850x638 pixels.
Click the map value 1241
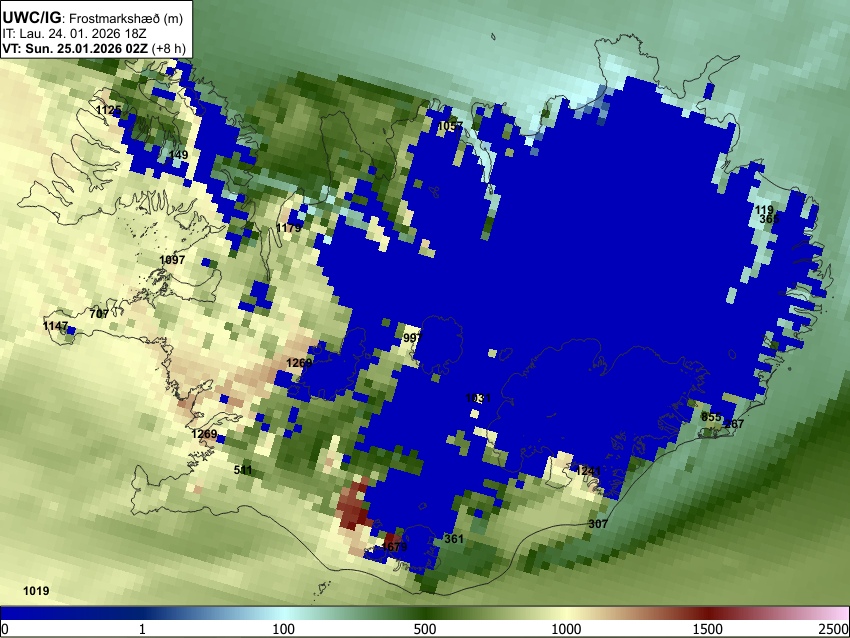click(x=588, y=471)
